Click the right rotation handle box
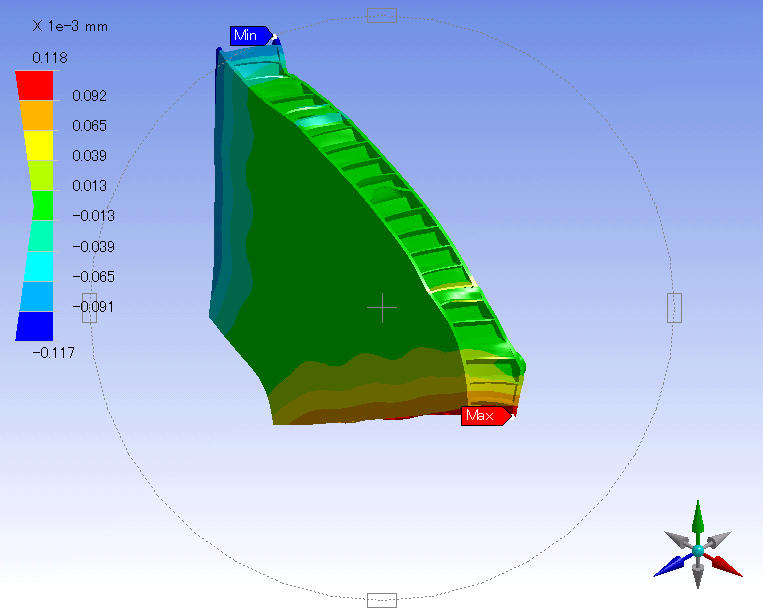 674,308
